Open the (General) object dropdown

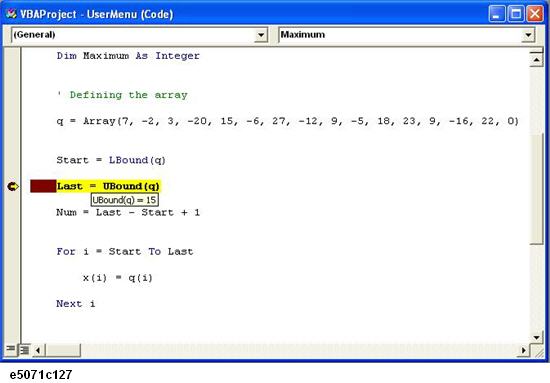(x=261, y=35)
